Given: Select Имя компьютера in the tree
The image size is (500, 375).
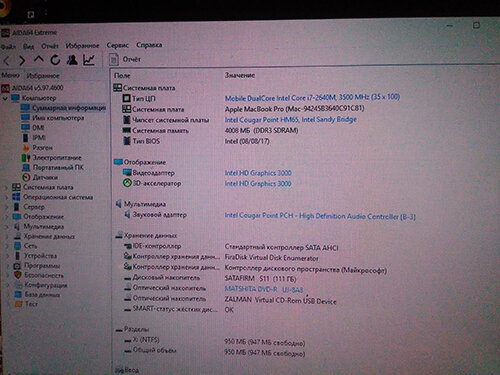Looking at the screenshot, I should coord(53,118).
